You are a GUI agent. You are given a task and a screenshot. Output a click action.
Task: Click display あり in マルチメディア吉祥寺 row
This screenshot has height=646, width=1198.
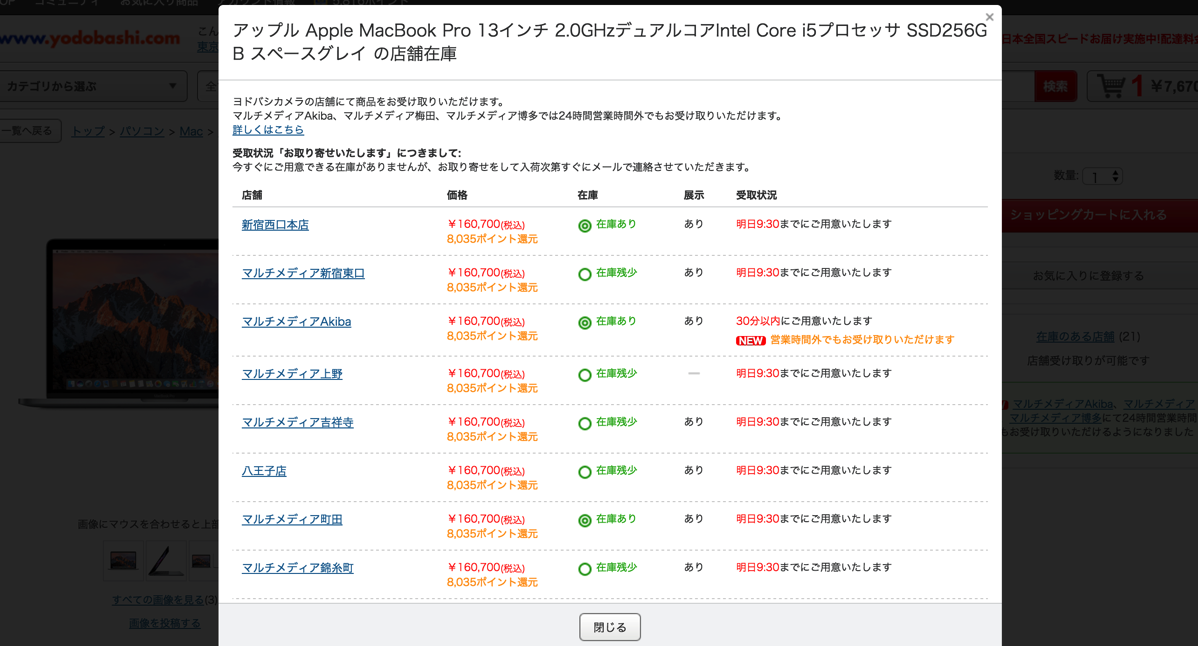pos(694,422)
